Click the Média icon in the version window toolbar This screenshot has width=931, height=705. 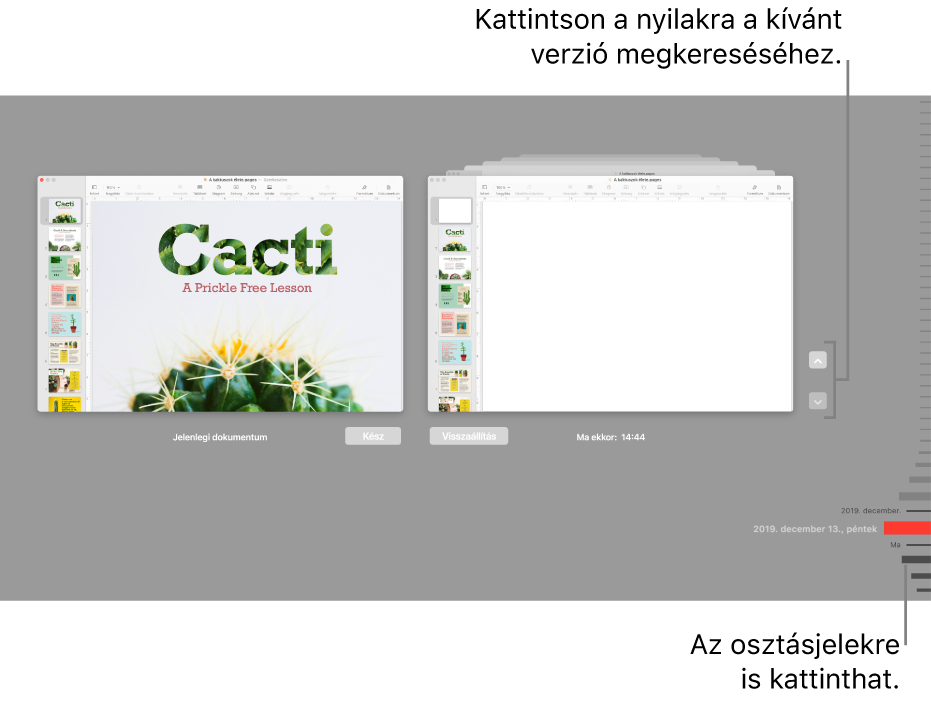659,187
